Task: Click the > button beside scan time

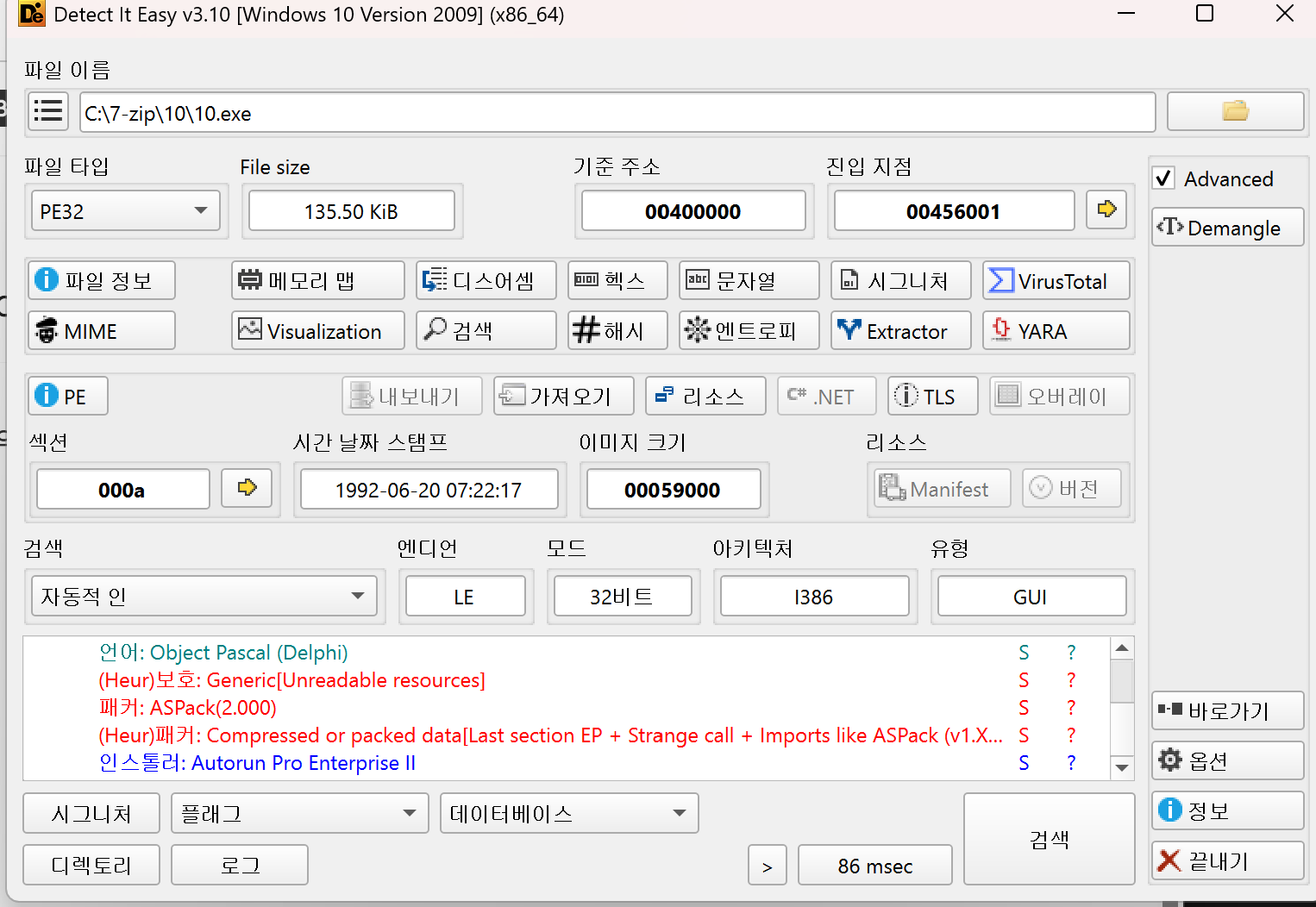Action: 768,866
